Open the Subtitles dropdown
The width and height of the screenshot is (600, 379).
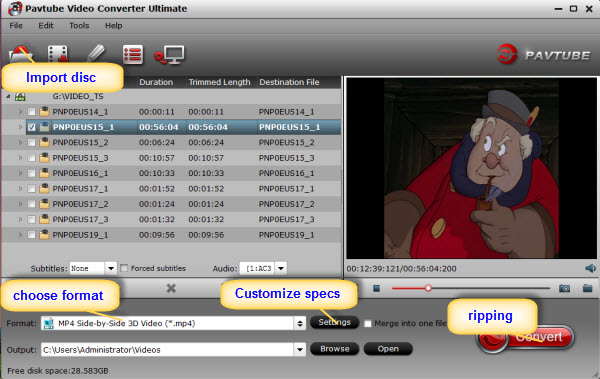[111, 268]
